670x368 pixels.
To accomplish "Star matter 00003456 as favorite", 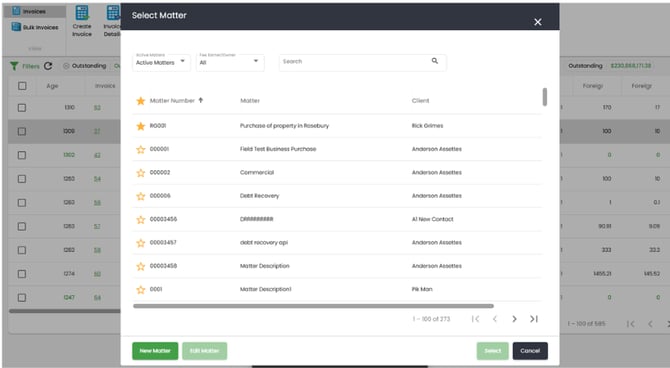I will 141,219.
